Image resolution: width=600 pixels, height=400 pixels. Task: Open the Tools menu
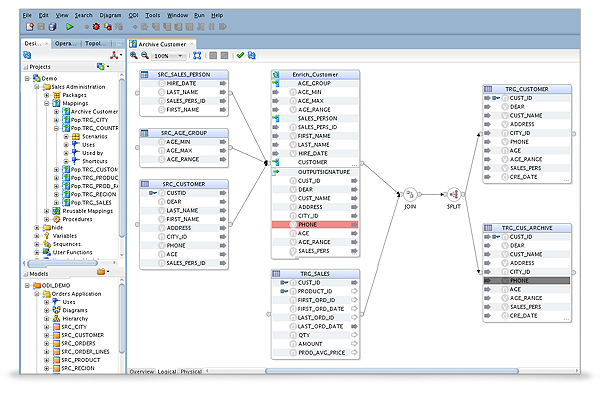coord(152,17)
